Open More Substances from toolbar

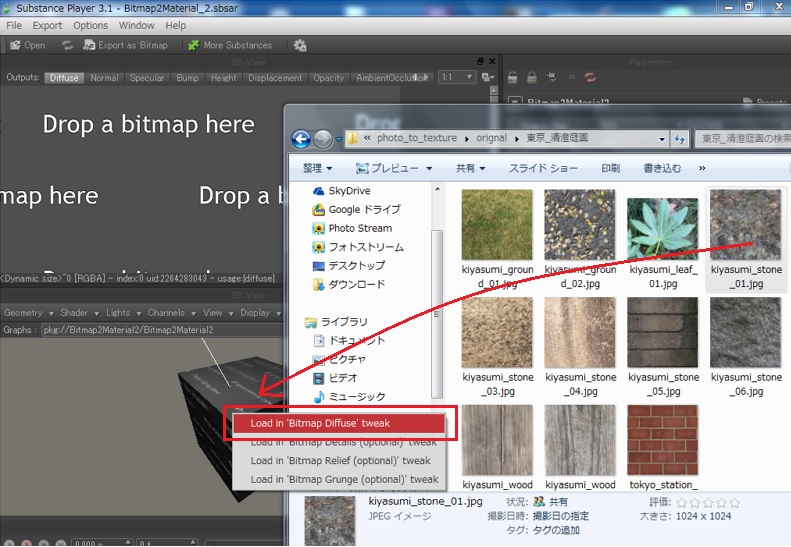pyautogui.click(x=230, y=45)
